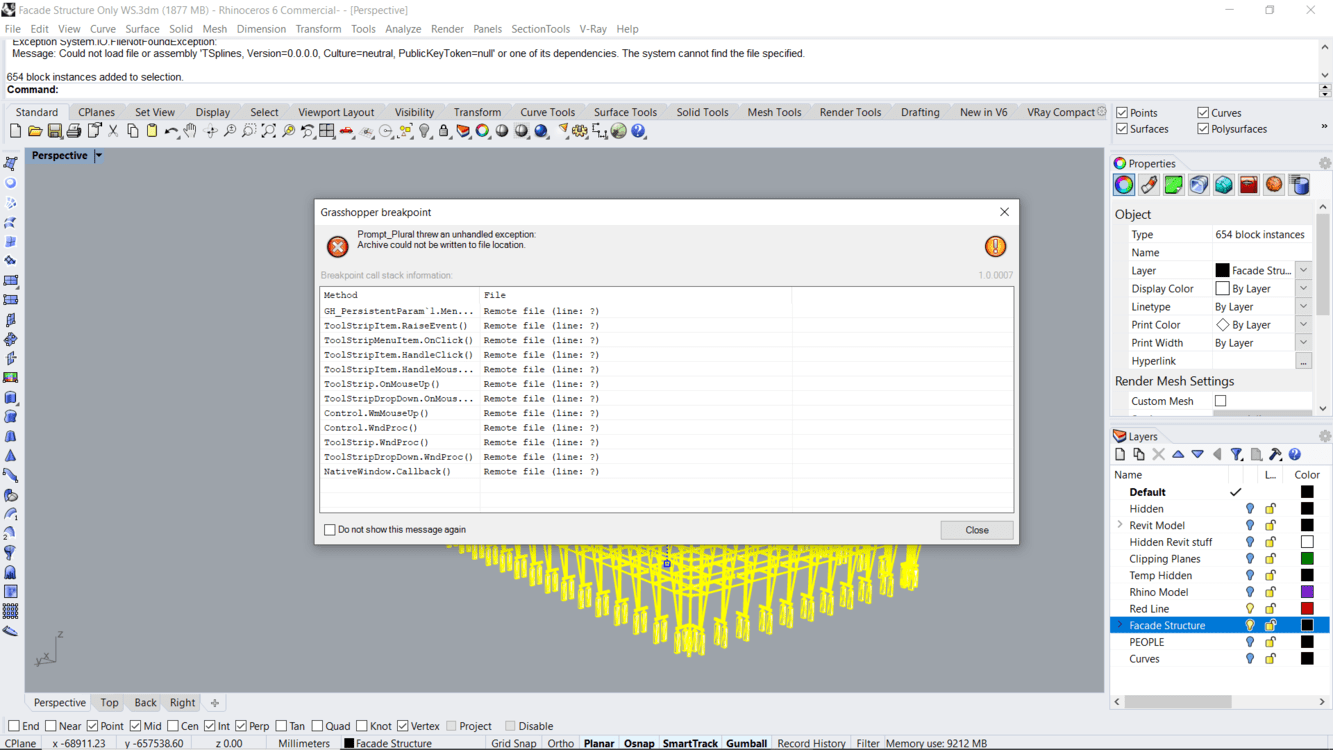1333x750 pixels.
Task: Click the light bulb Hide objects icon
Action: [425, 131]
